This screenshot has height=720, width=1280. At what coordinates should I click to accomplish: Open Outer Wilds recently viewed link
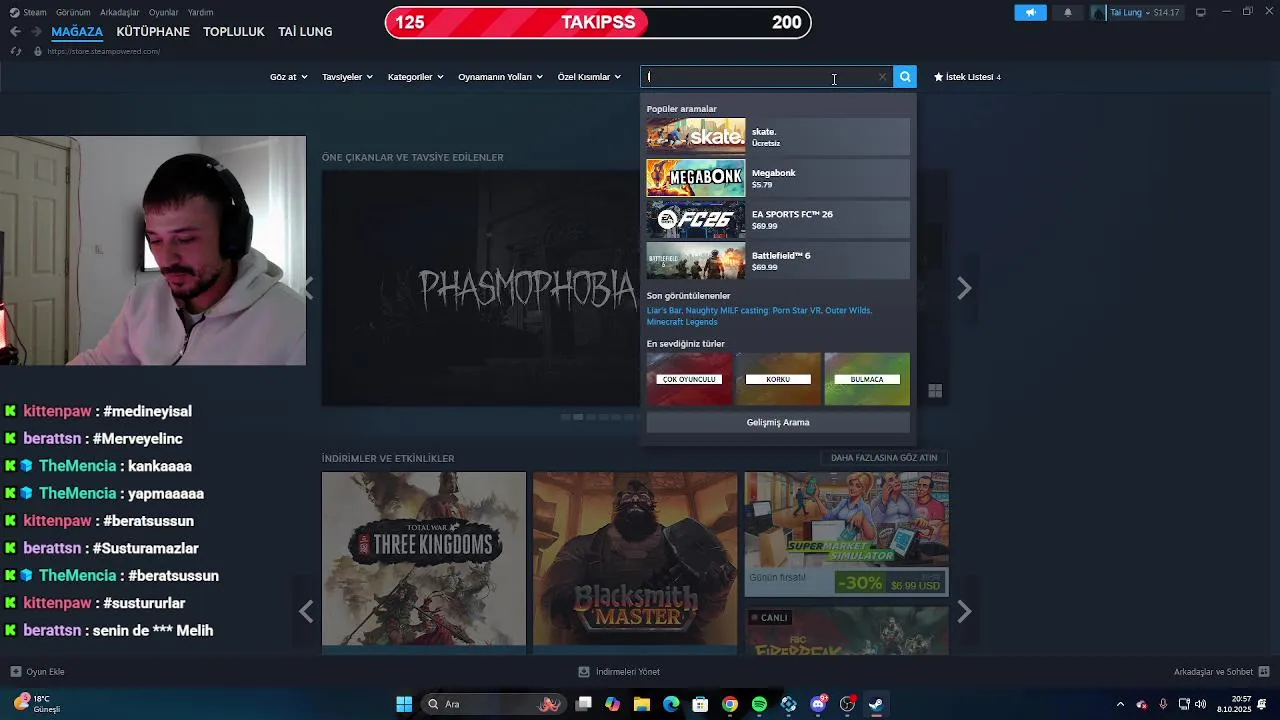(x=848, y=311)
